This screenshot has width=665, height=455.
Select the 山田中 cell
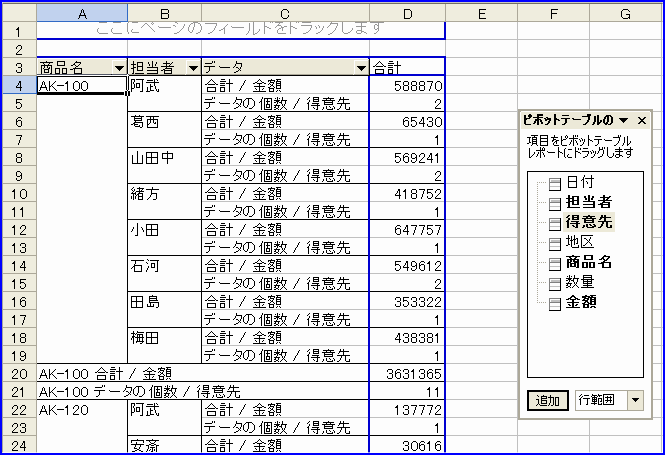[x=165, y=158]
